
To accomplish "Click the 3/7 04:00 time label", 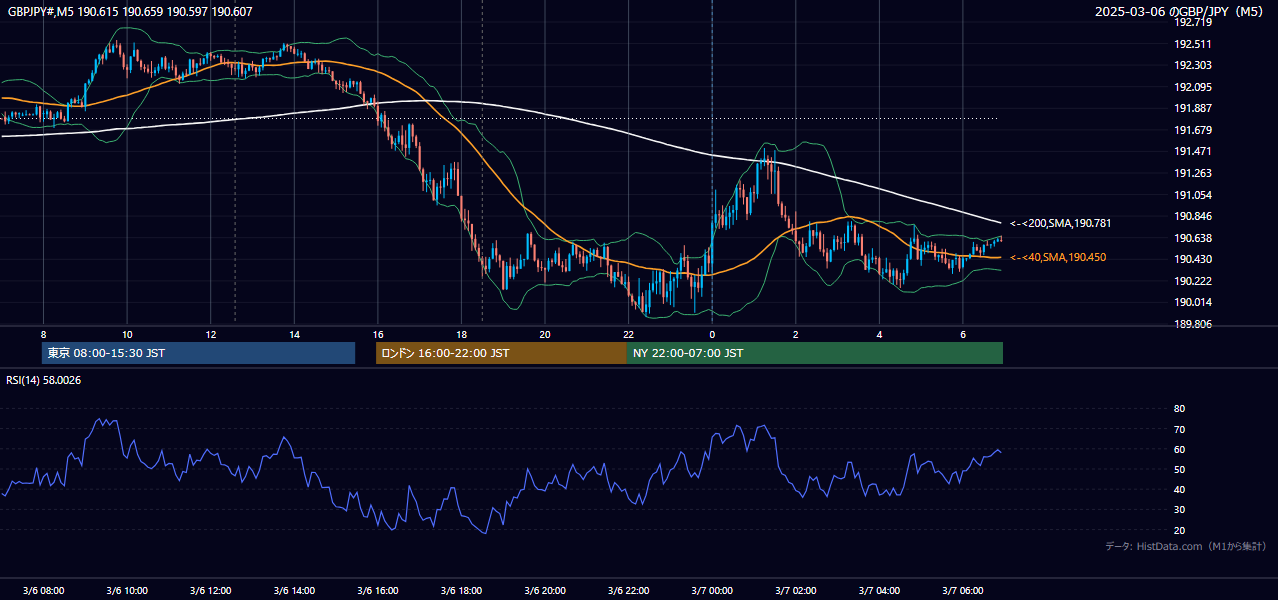I will (x=879, y=590).
